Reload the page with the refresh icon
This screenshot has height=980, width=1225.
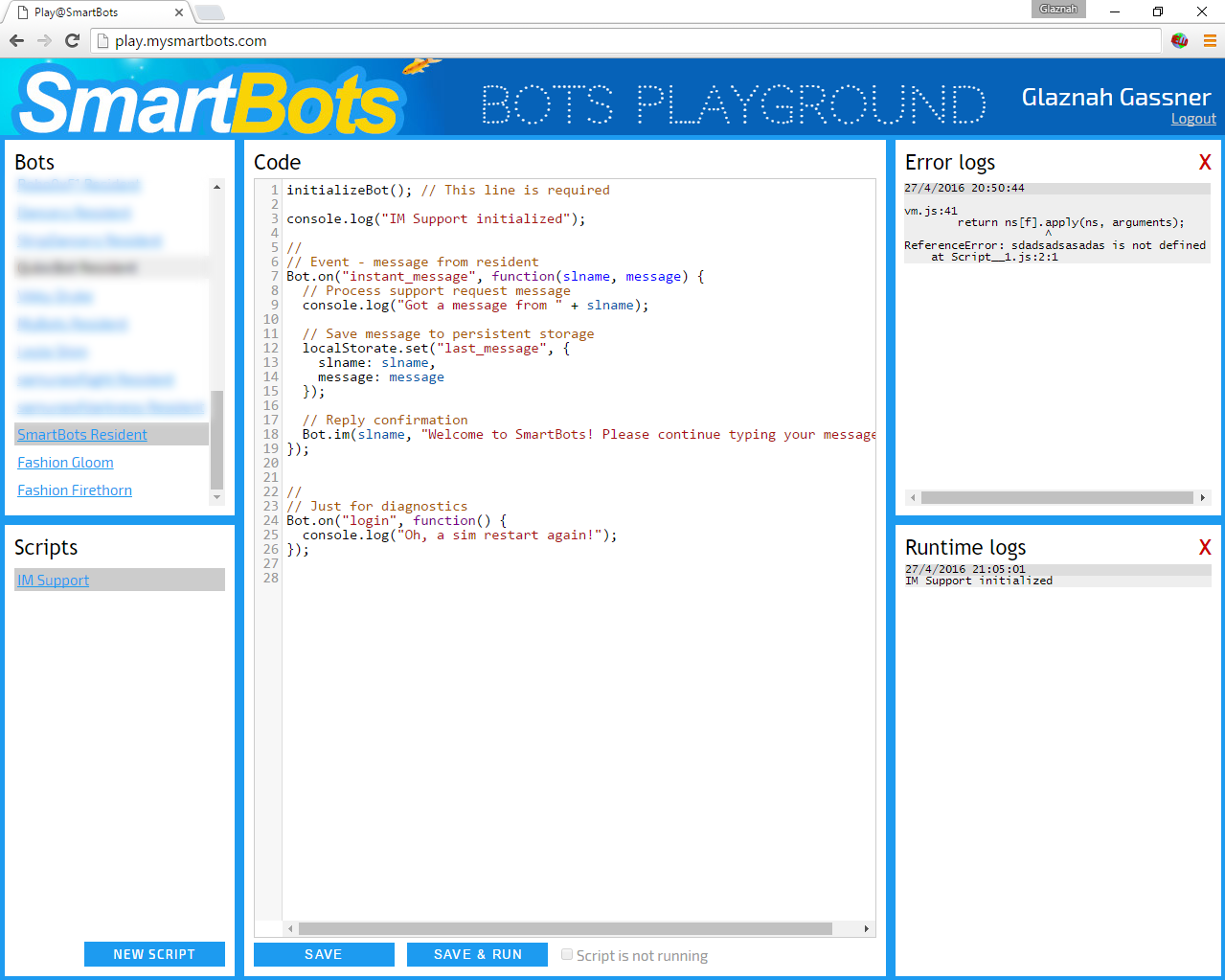coord(72,40)
